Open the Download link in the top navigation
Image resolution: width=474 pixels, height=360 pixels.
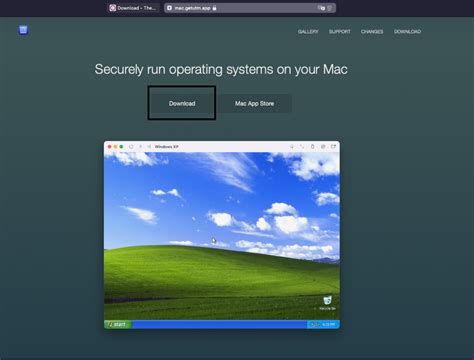tap(407, 31)
